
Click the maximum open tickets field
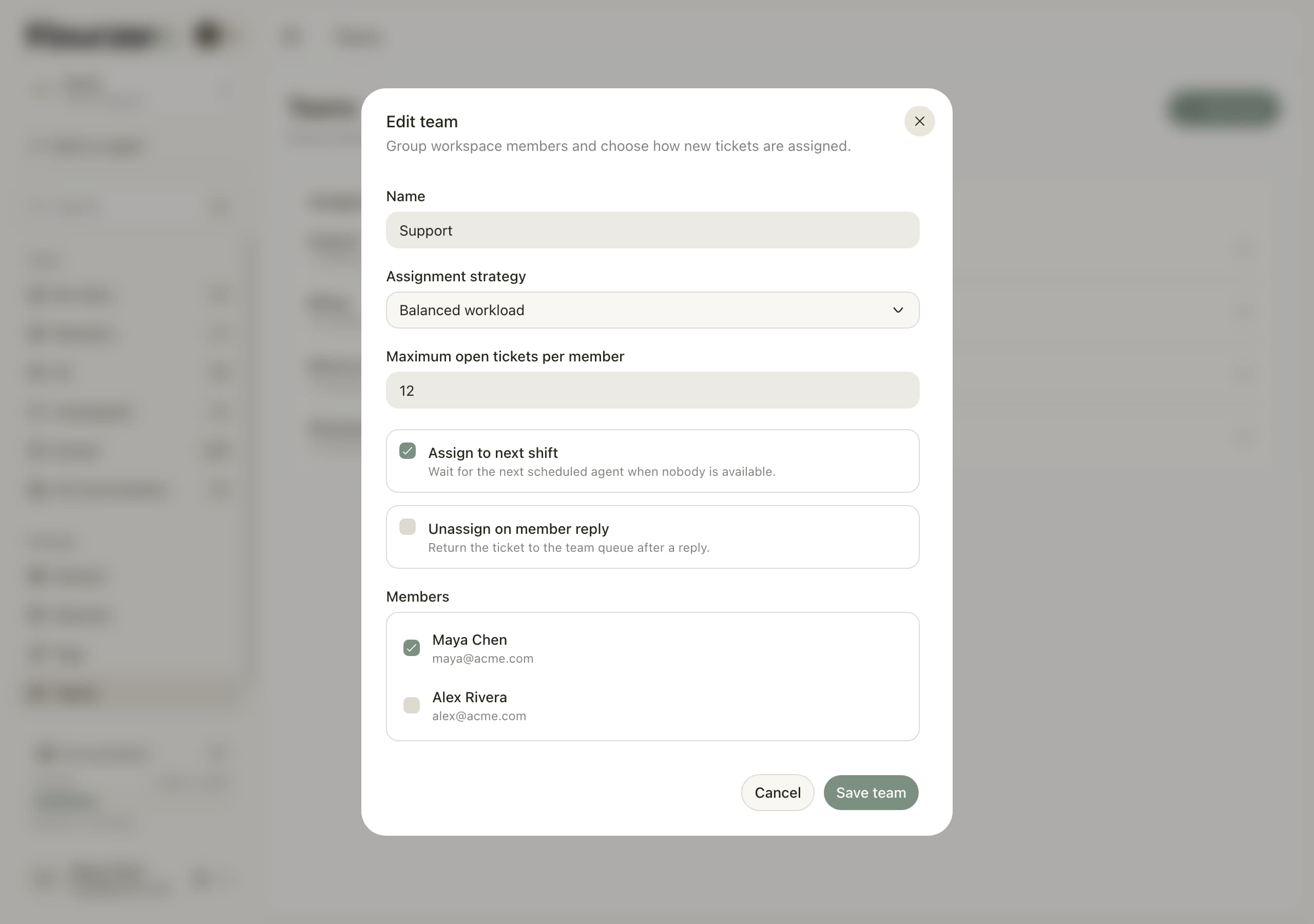652,391
